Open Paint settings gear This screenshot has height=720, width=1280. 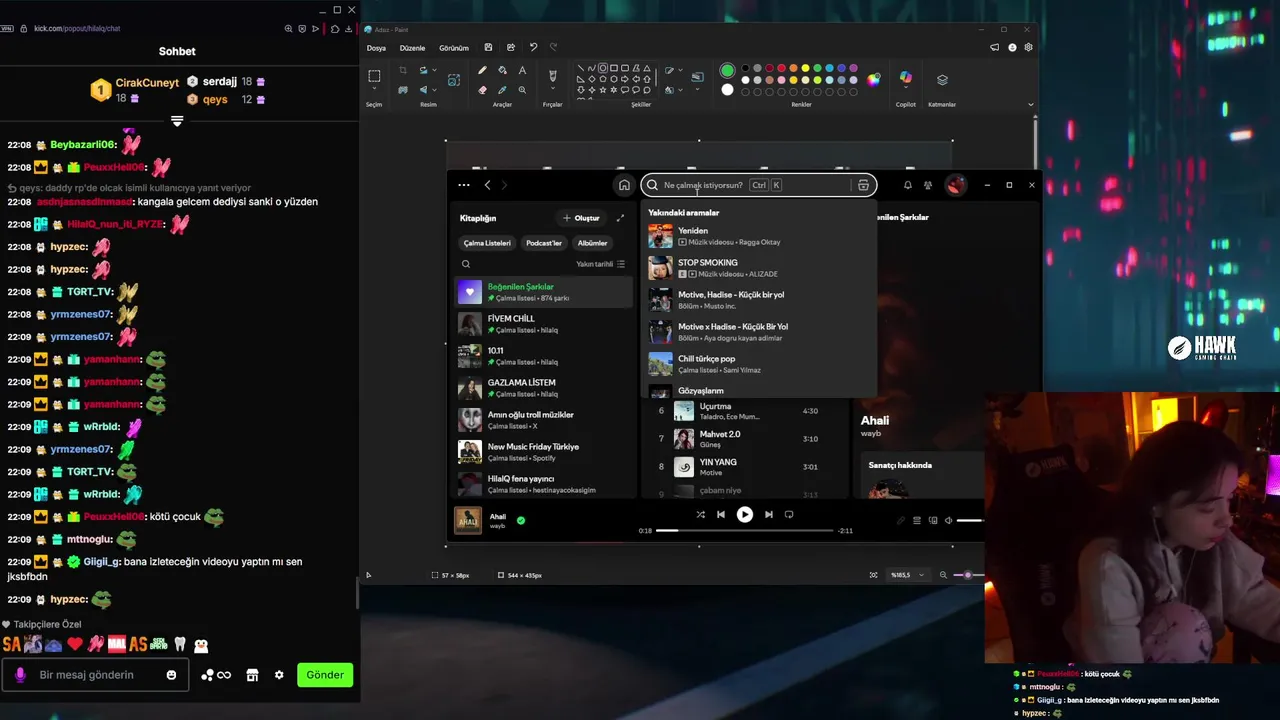click(x=1029, y=47)
